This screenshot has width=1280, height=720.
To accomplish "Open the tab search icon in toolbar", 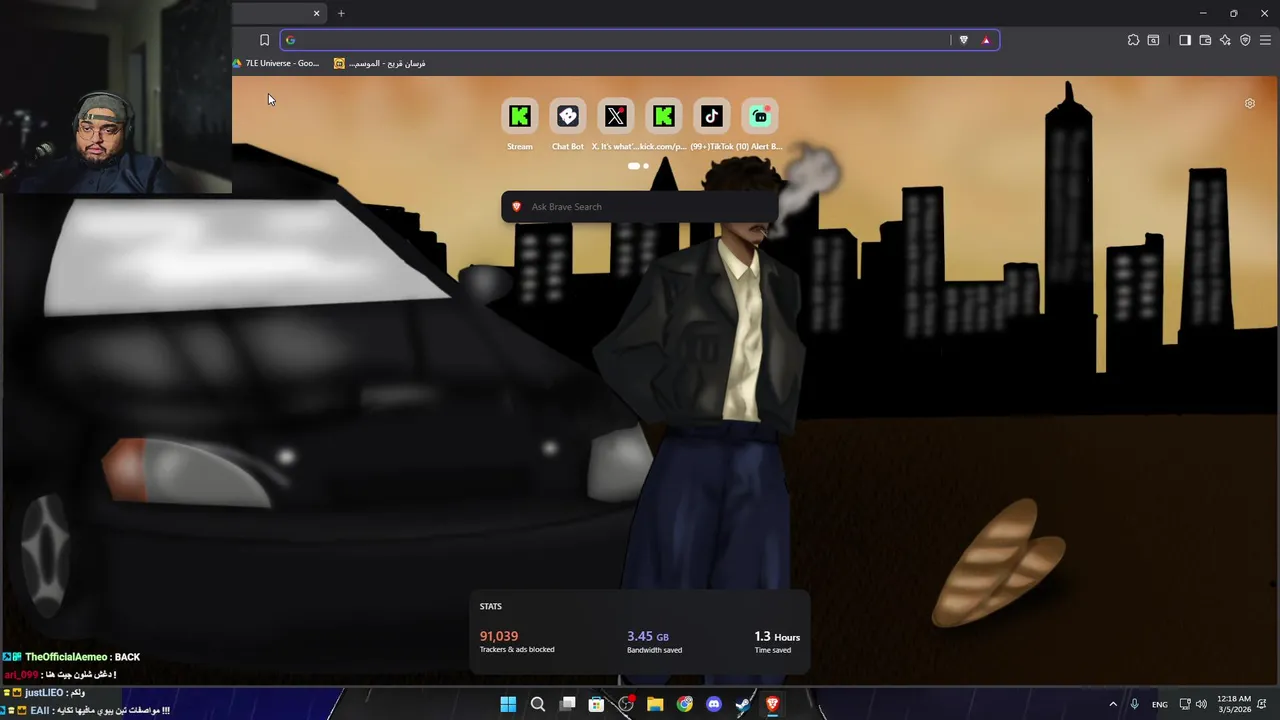I will [x=1153, y=40].
